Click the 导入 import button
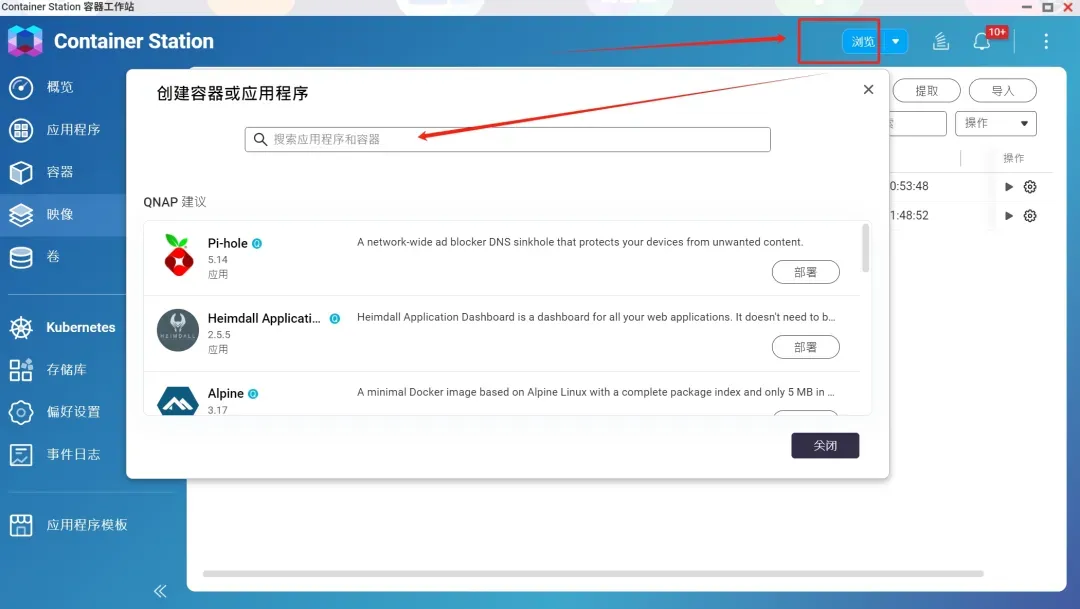The image size is (1080, 609). pyautogui.click(x=1002, y=91)
